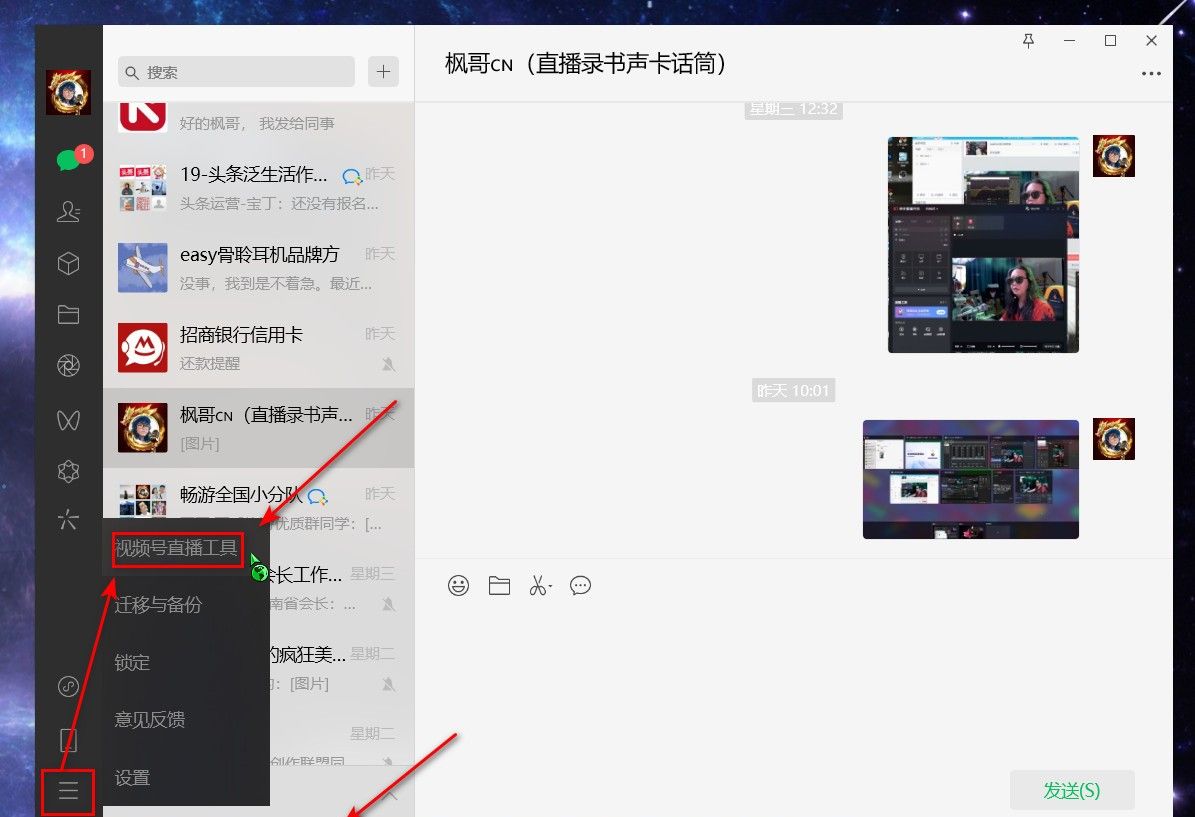Select the emoji picker in chat input
Screen dimensions: 1195x817
point(459,585)
